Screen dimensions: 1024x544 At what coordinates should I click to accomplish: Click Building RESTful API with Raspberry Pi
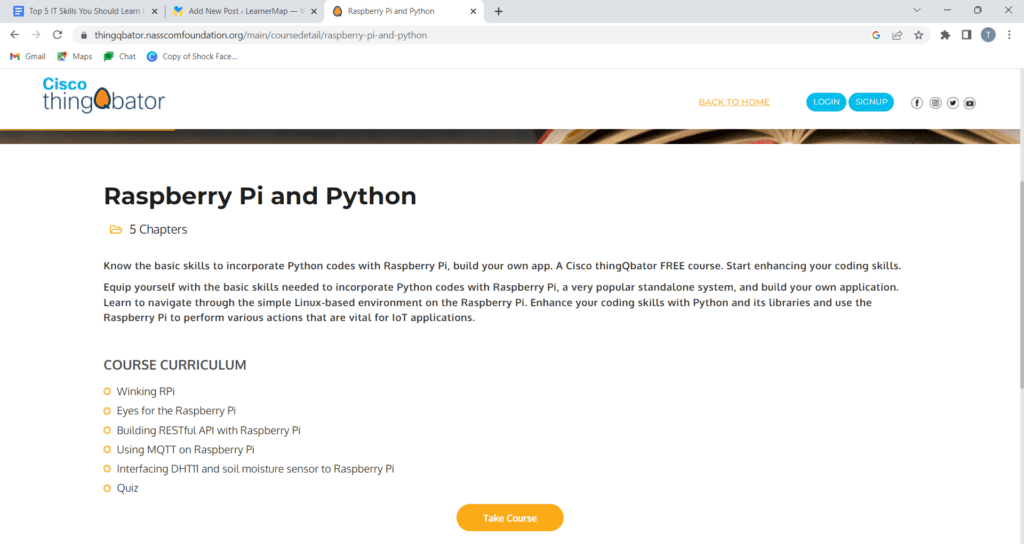(208, 430)
